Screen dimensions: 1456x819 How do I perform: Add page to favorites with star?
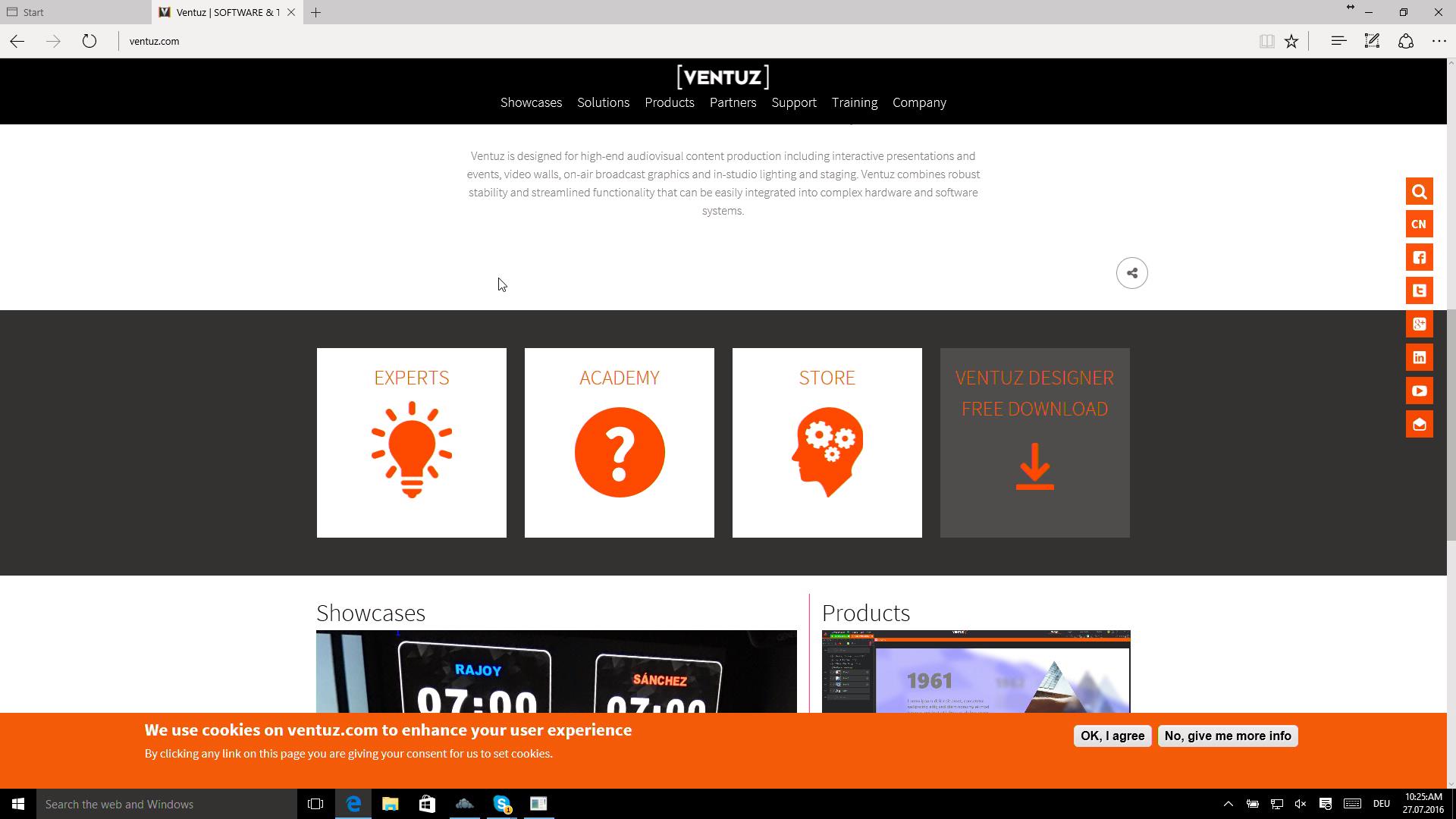(1291, 41)
